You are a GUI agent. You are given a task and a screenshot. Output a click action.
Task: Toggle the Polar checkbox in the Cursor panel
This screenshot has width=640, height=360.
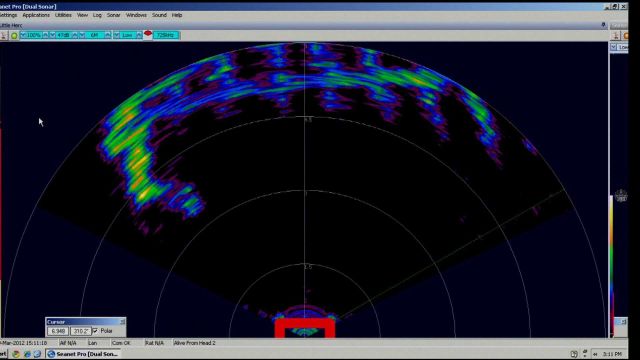click(96, 331)
